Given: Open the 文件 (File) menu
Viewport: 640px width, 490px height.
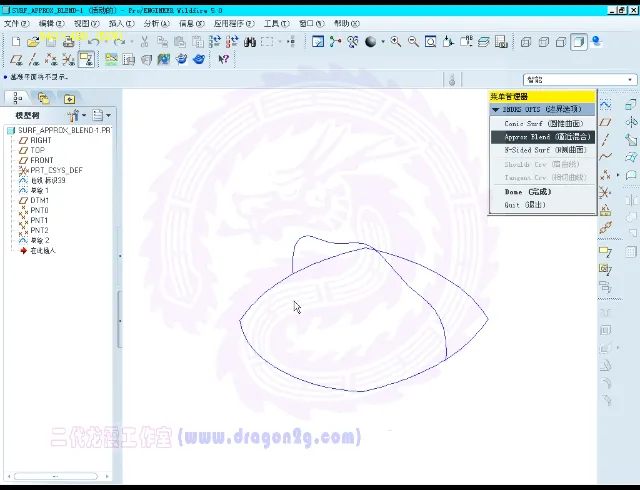Looking at the screenshot, I should pos(14,23).
